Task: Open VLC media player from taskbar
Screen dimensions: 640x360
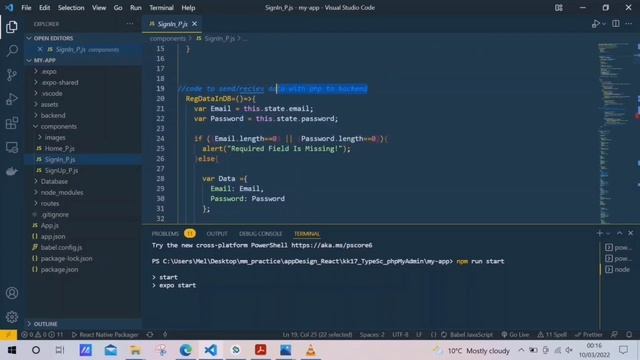Action: point(311,350)
